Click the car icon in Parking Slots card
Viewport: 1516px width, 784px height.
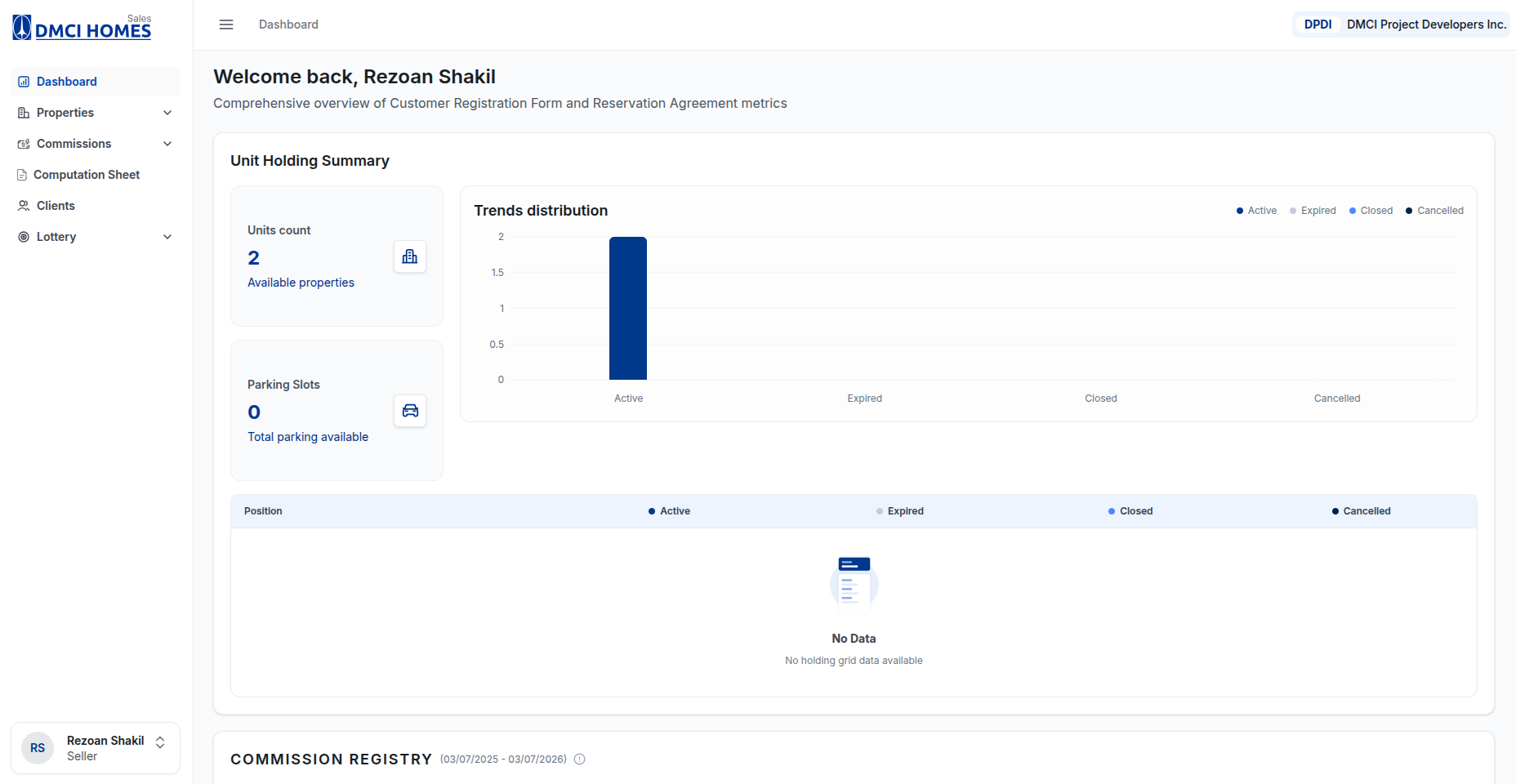pyautogui.click(x=410, y=411)
